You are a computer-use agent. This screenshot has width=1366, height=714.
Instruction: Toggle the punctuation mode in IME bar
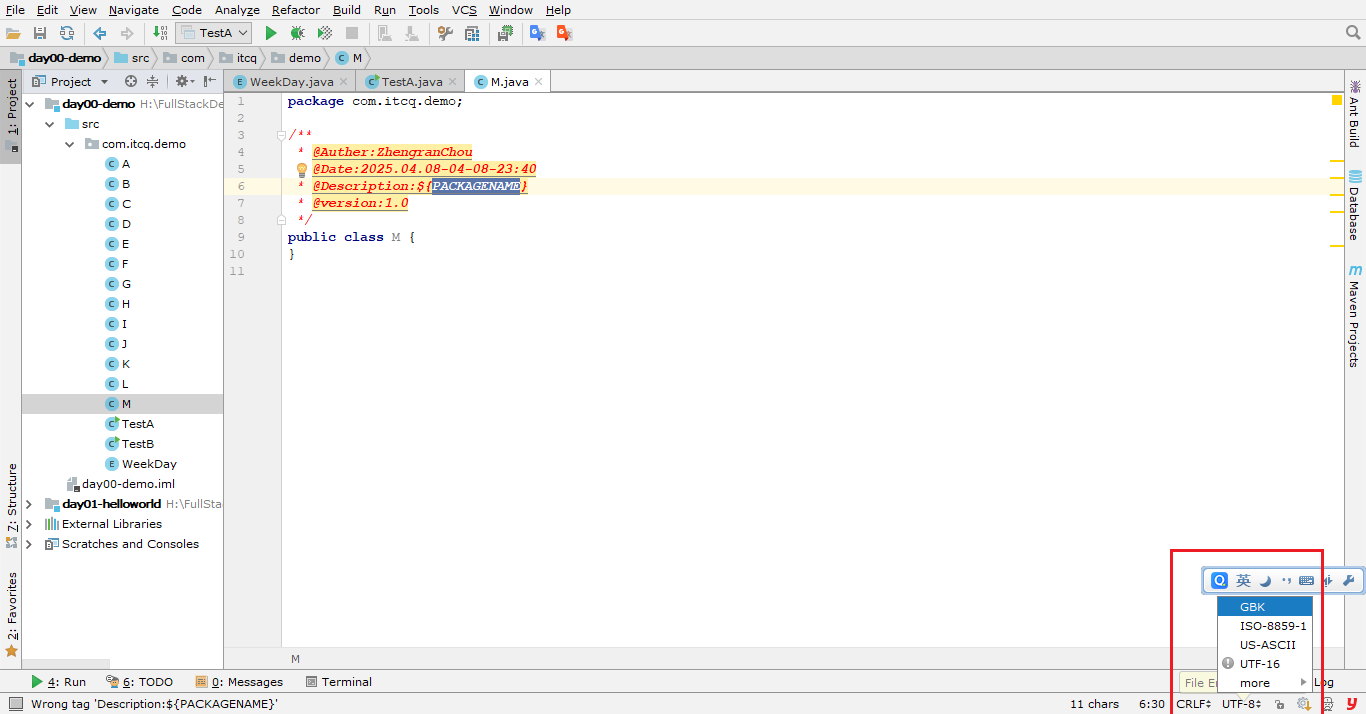pyautogui.click(x=1286, y=581)
